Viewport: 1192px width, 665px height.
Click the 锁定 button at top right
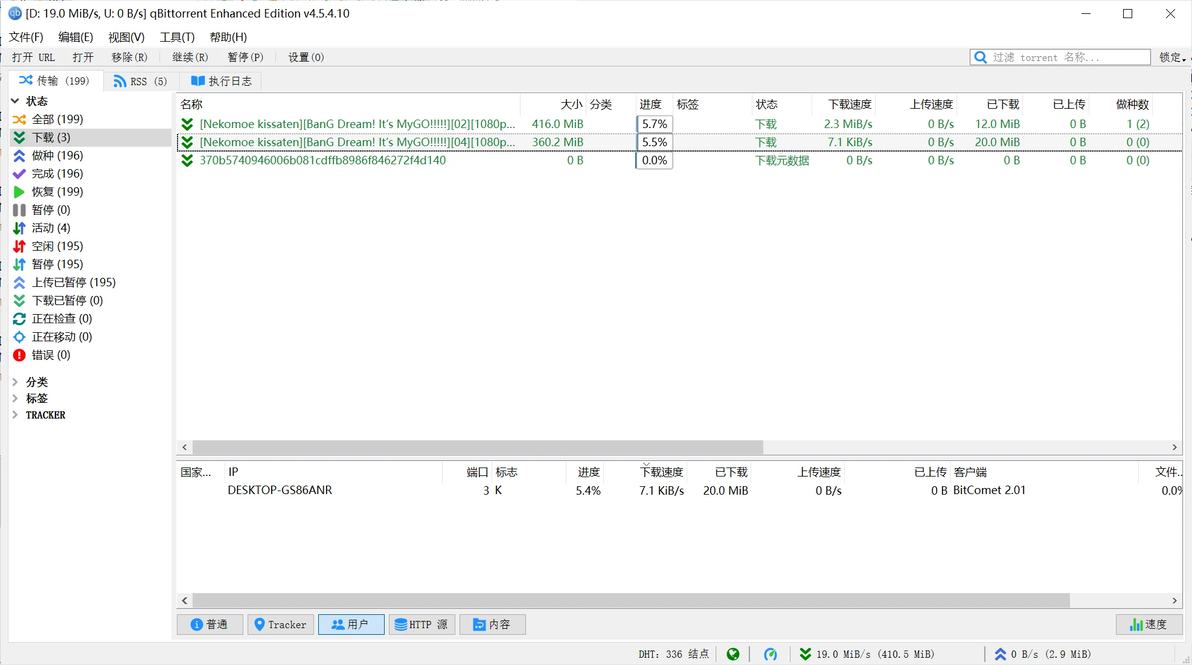pos(1172,57)
